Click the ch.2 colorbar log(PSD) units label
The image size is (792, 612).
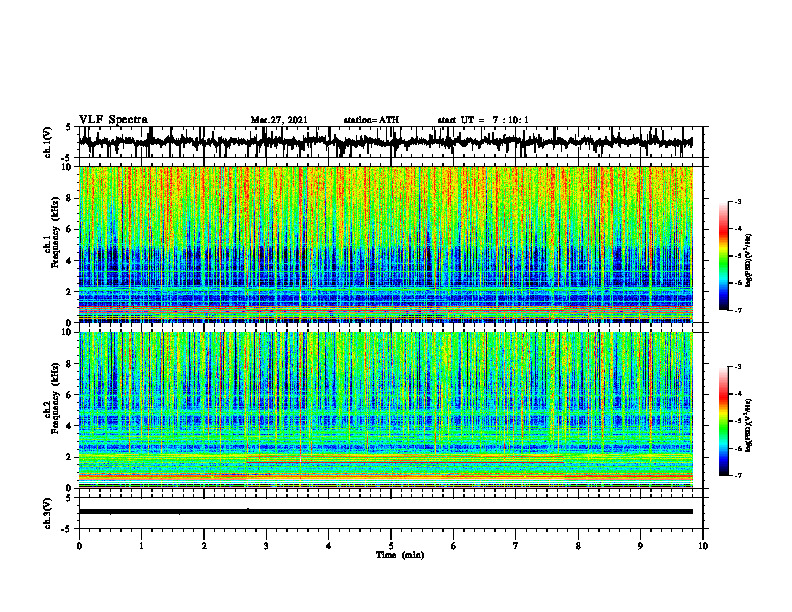coord(750,424)
